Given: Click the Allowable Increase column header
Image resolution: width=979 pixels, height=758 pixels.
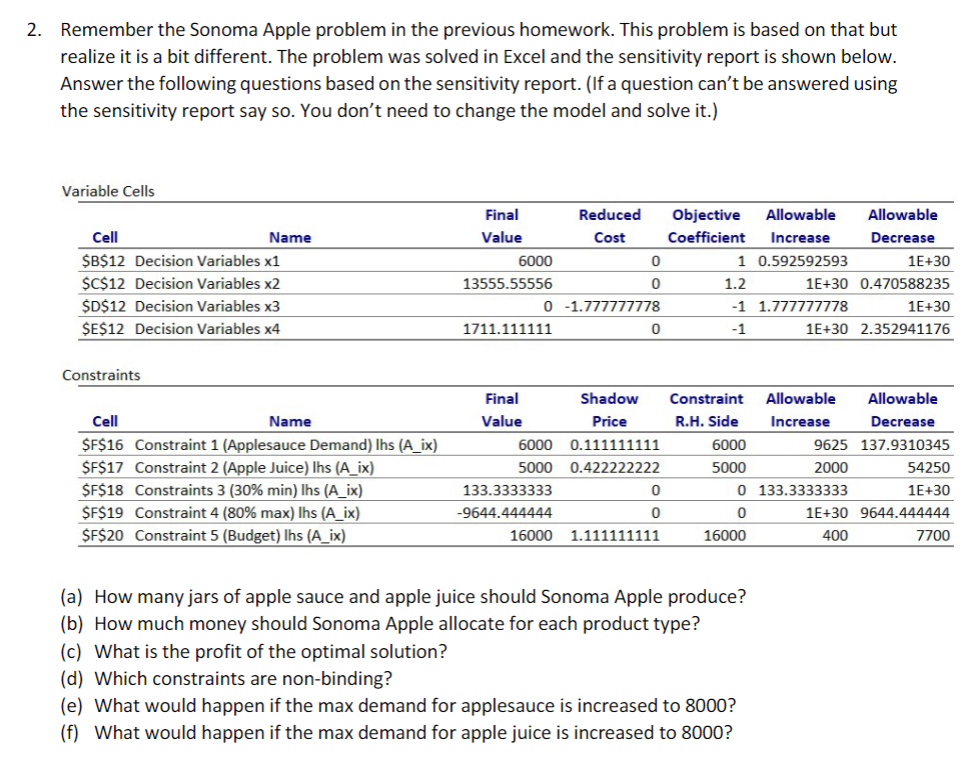Looking at the screenshot, I should pyautogui.click(x=801, y=225).
